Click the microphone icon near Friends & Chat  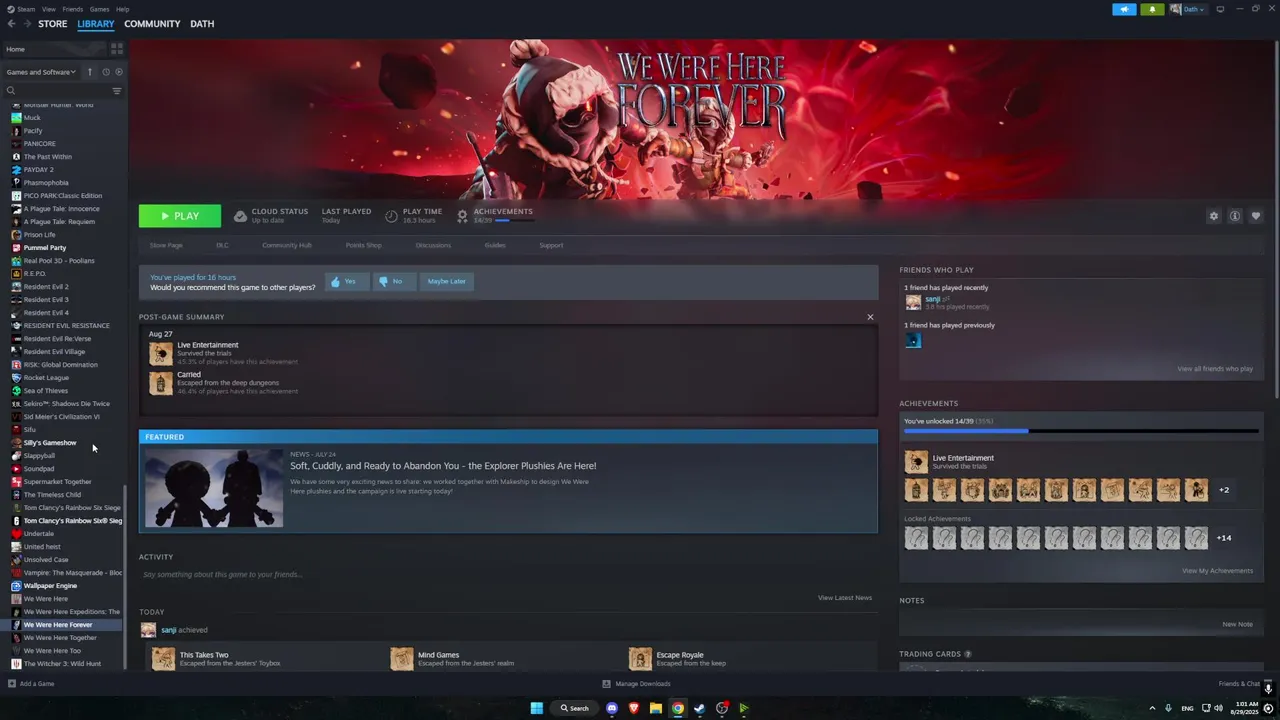(1268, 688)
